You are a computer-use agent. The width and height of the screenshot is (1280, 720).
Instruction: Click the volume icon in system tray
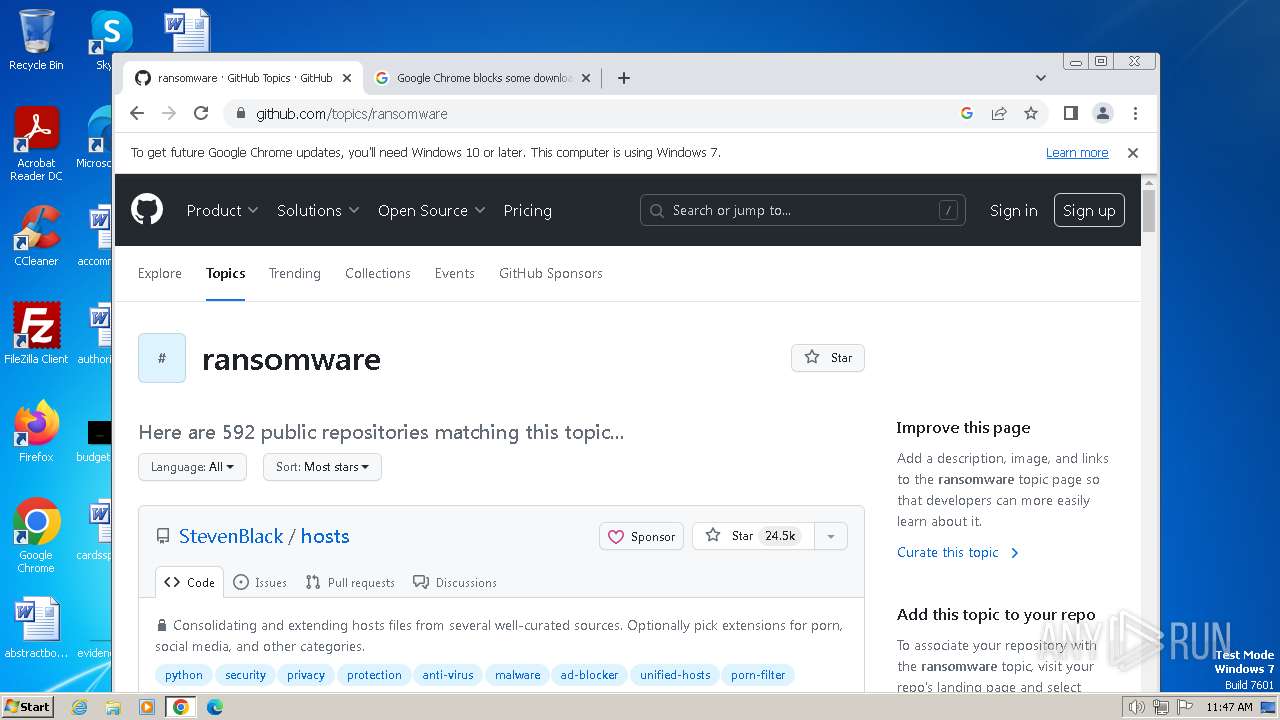click(x=1136, y=707)
